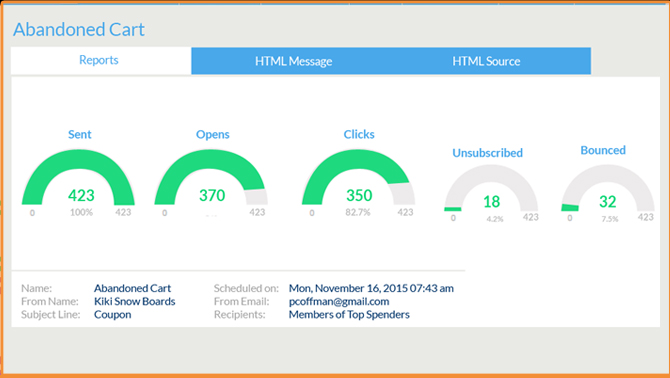Image resolution: width=670 pixels, height=378 pixels.
Task: Click the Unsubscribed gauge showing 18
Action: 491,188
